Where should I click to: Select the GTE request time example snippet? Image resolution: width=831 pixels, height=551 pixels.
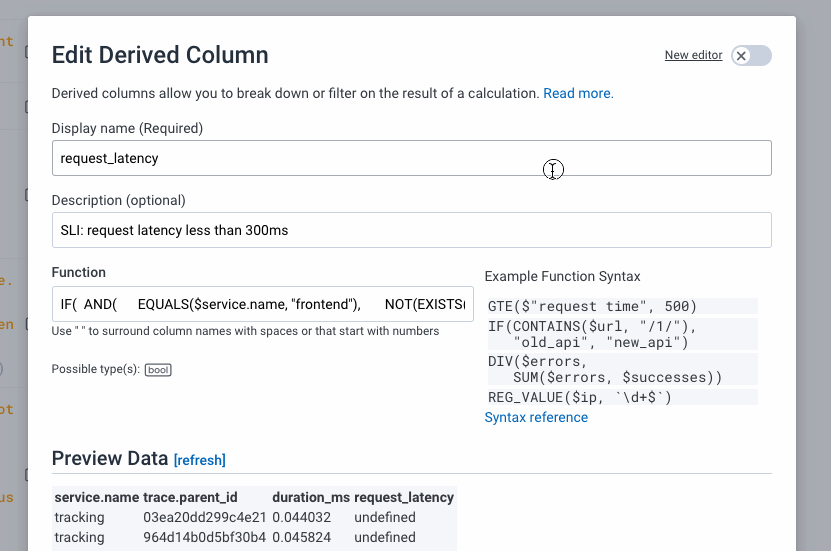(x=592, y=306)
